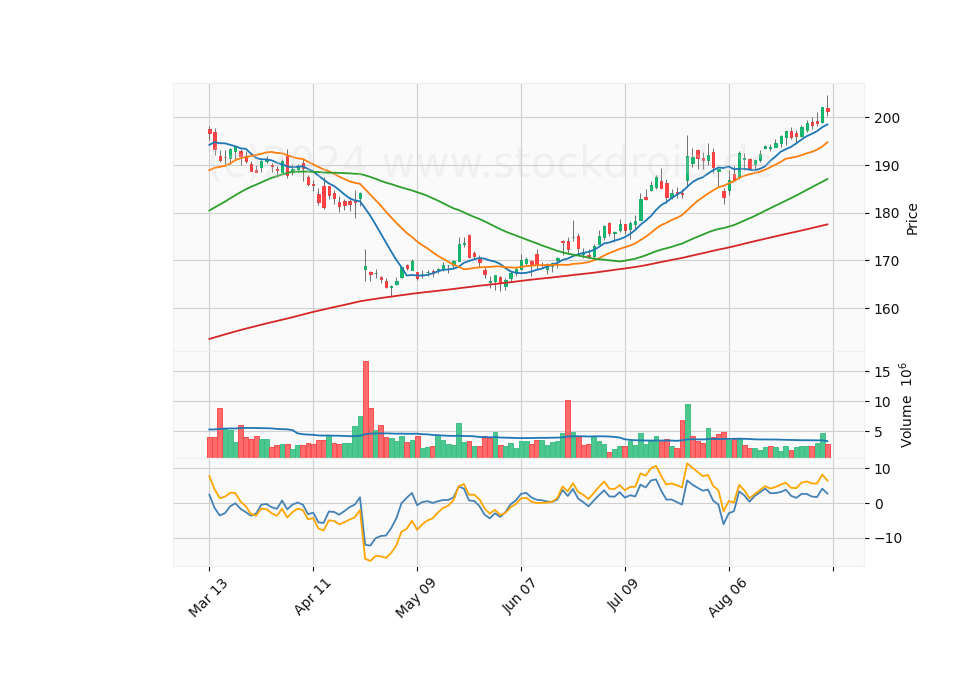Click the Mar 13 date label
Screen dimensions: 960x690
point(208,598)
